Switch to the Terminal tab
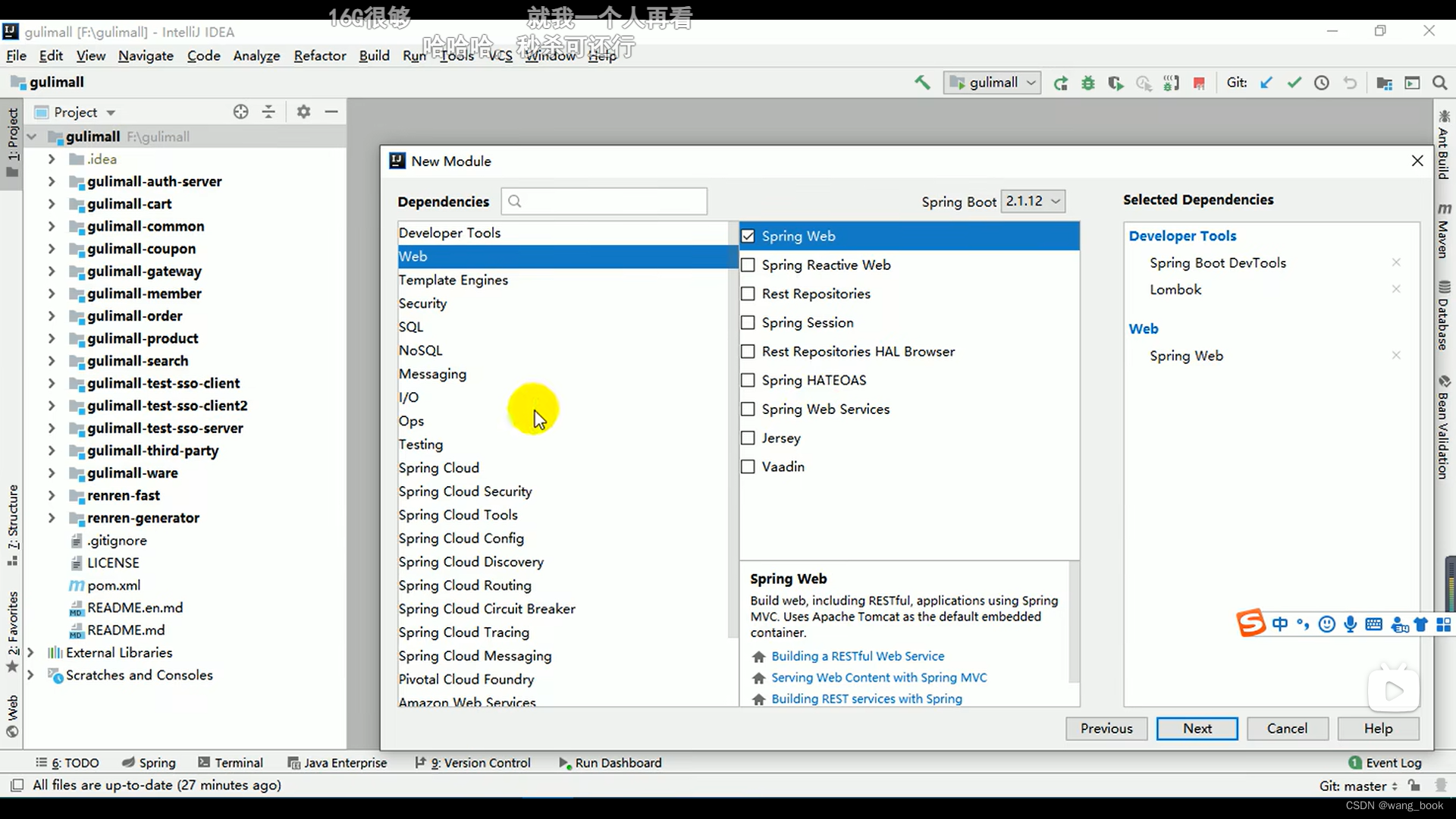Viewport: 1456px width, 819px height. point(231,763)
